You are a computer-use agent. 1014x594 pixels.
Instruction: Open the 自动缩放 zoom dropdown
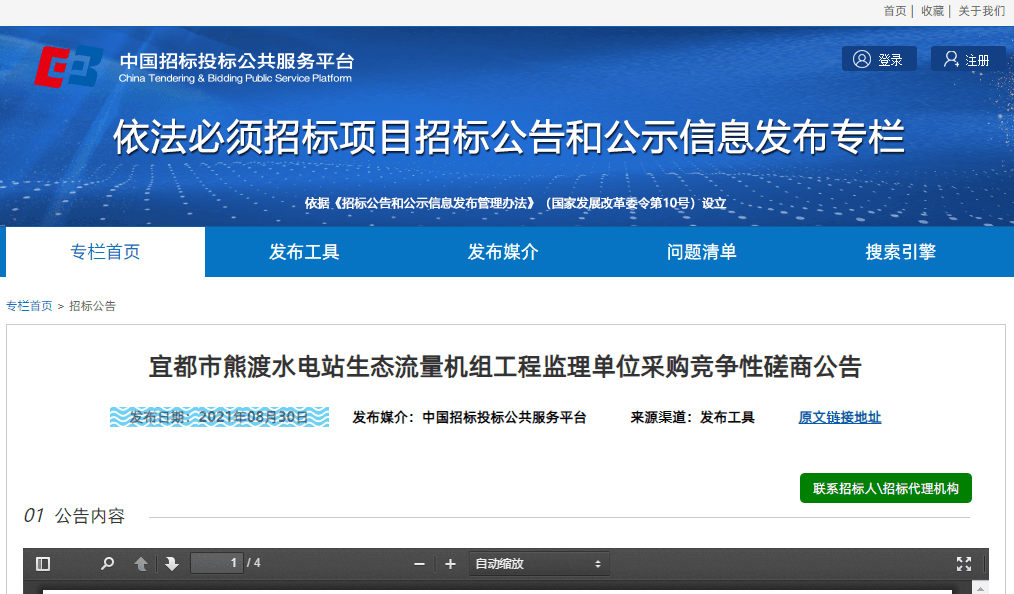click(x=538, y=564)
